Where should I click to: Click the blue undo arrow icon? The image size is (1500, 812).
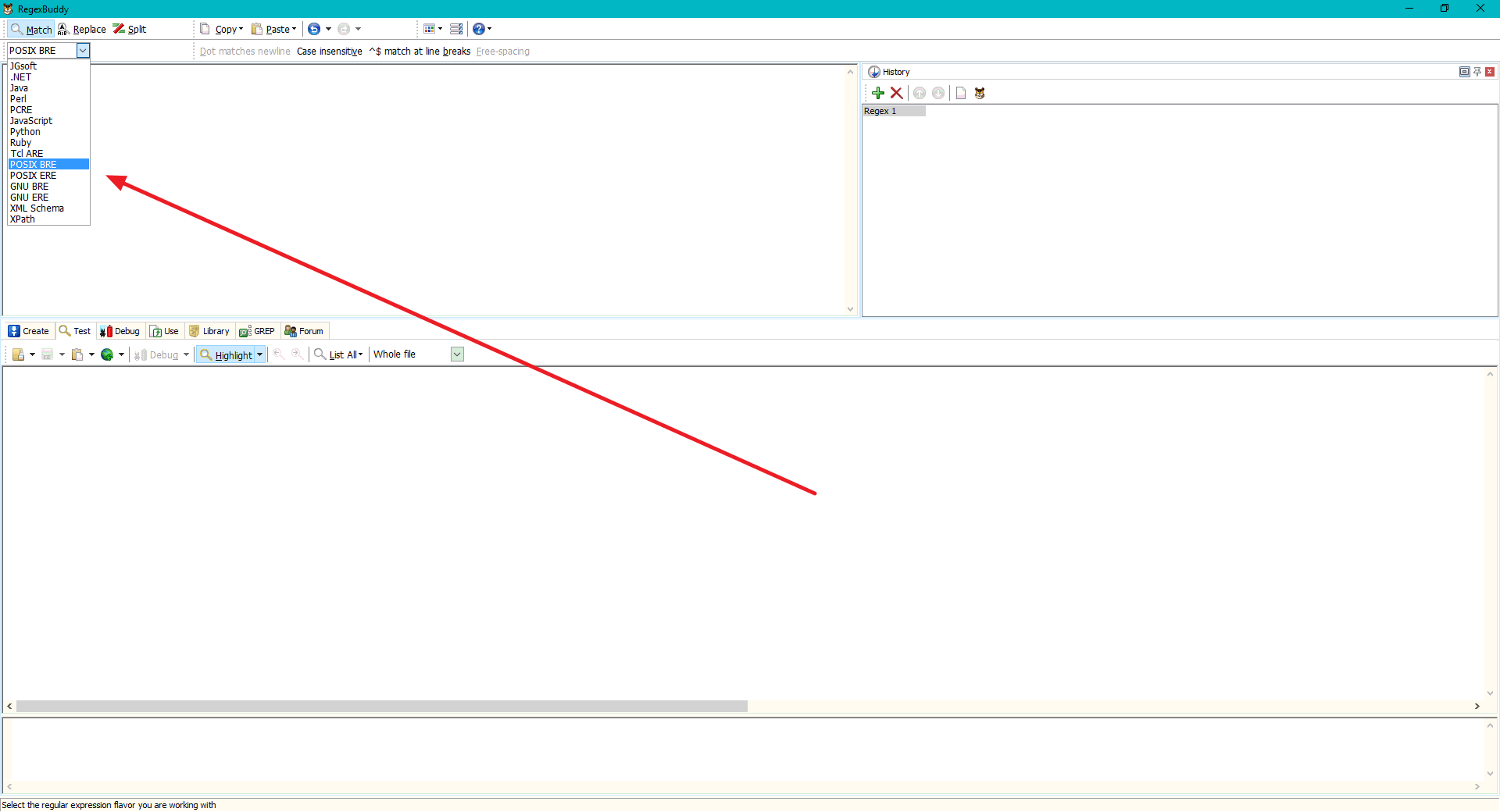tap(314, 29)
